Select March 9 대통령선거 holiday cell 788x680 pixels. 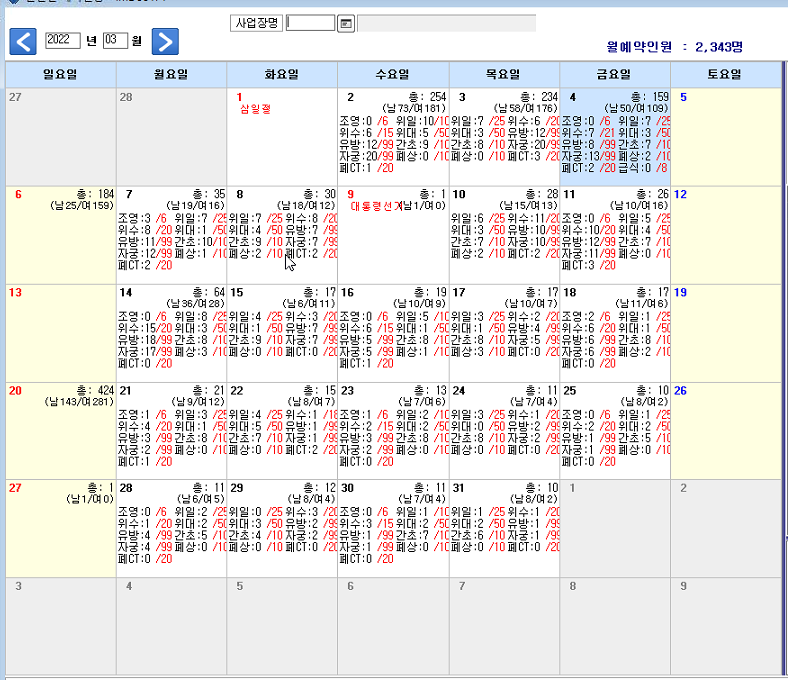(393, 235)
